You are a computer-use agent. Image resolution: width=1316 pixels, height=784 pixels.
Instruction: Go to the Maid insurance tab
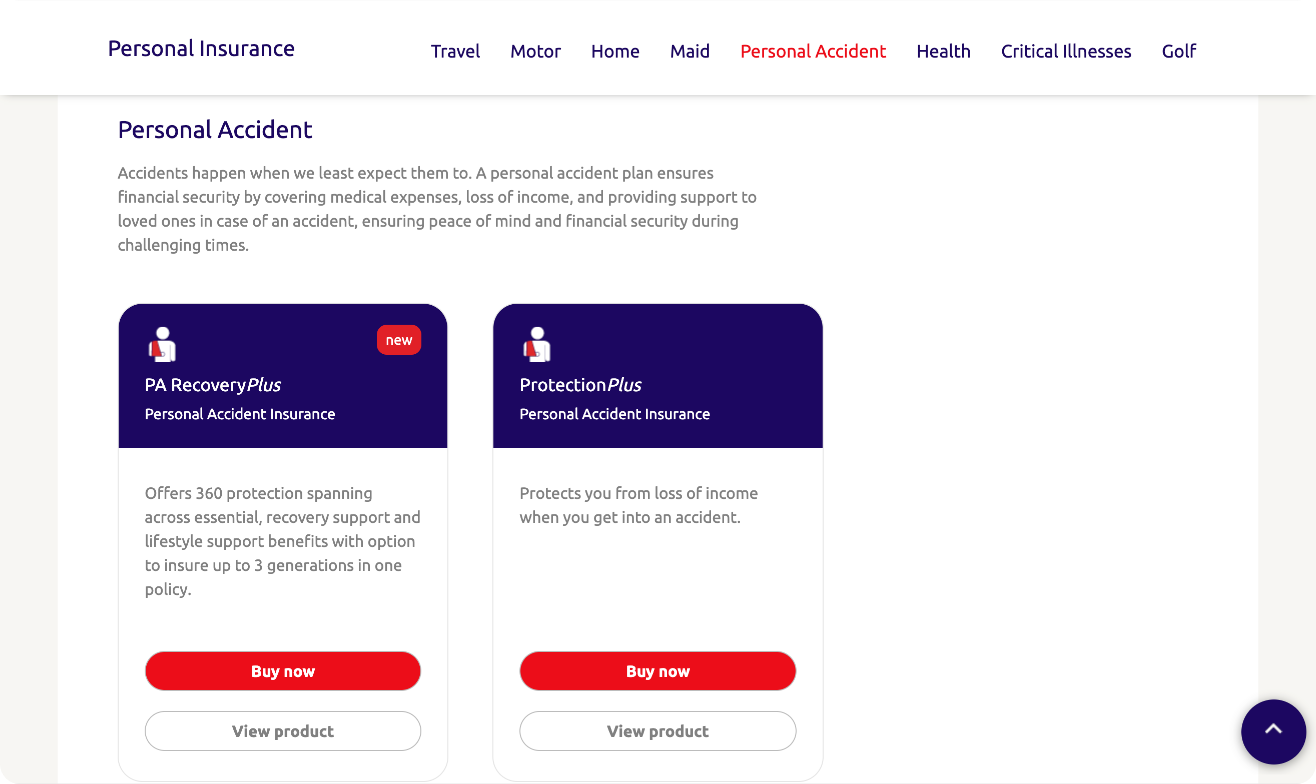pyautogui.click(x=690, y=51)
